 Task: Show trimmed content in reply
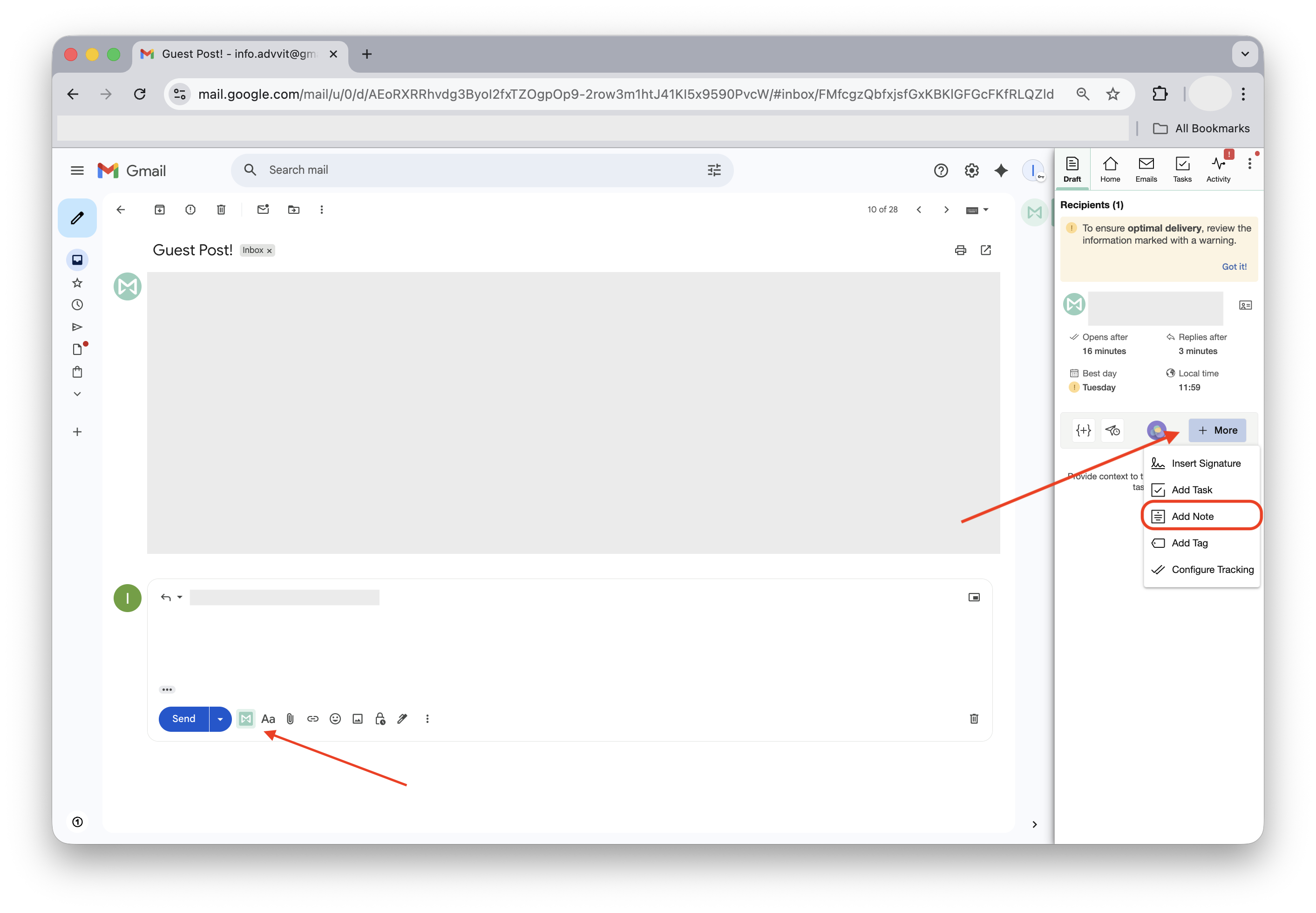[167, 690]
